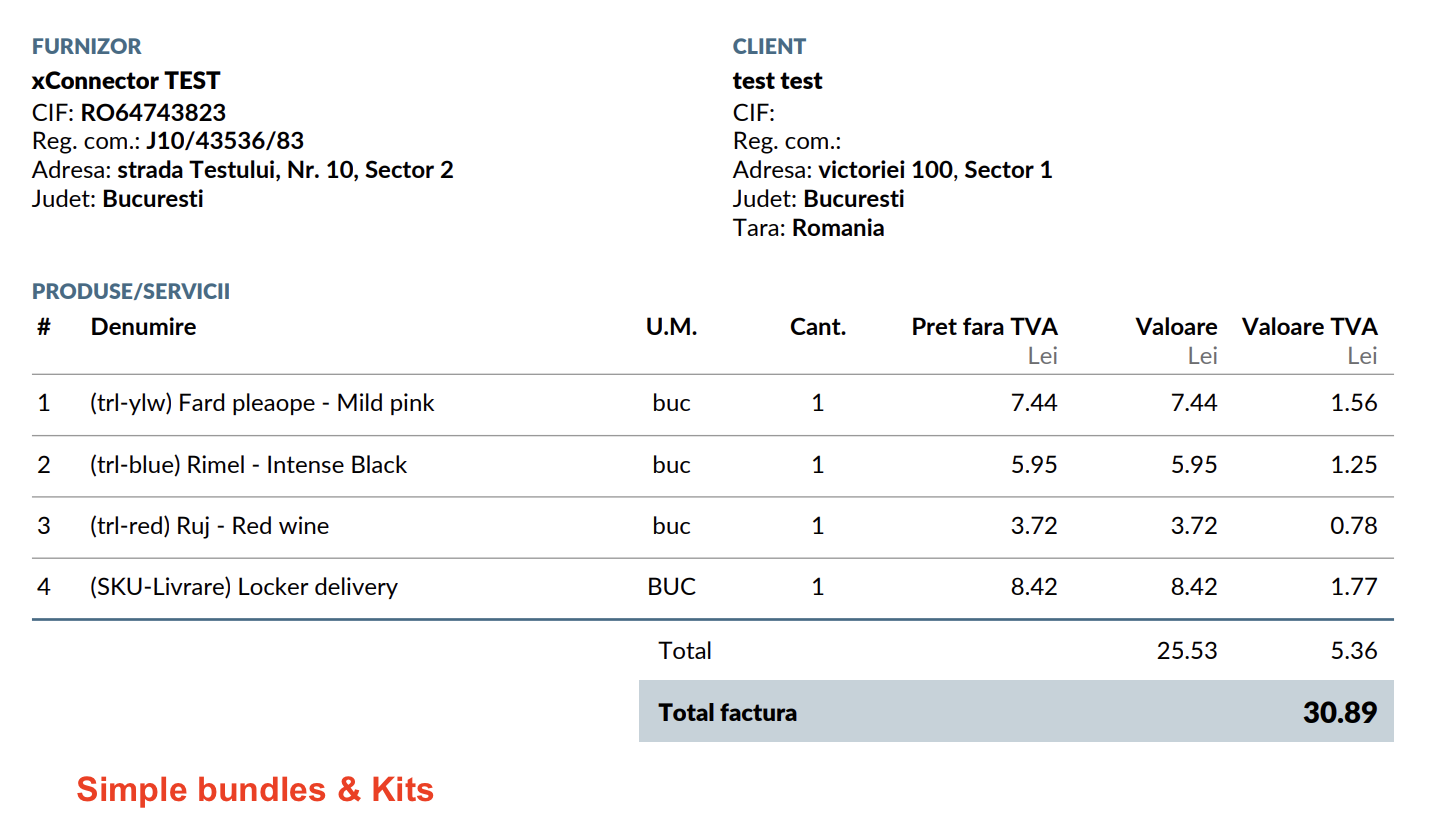
Task: Click the supplier name xConnector TEST
Action: [126, 80]
